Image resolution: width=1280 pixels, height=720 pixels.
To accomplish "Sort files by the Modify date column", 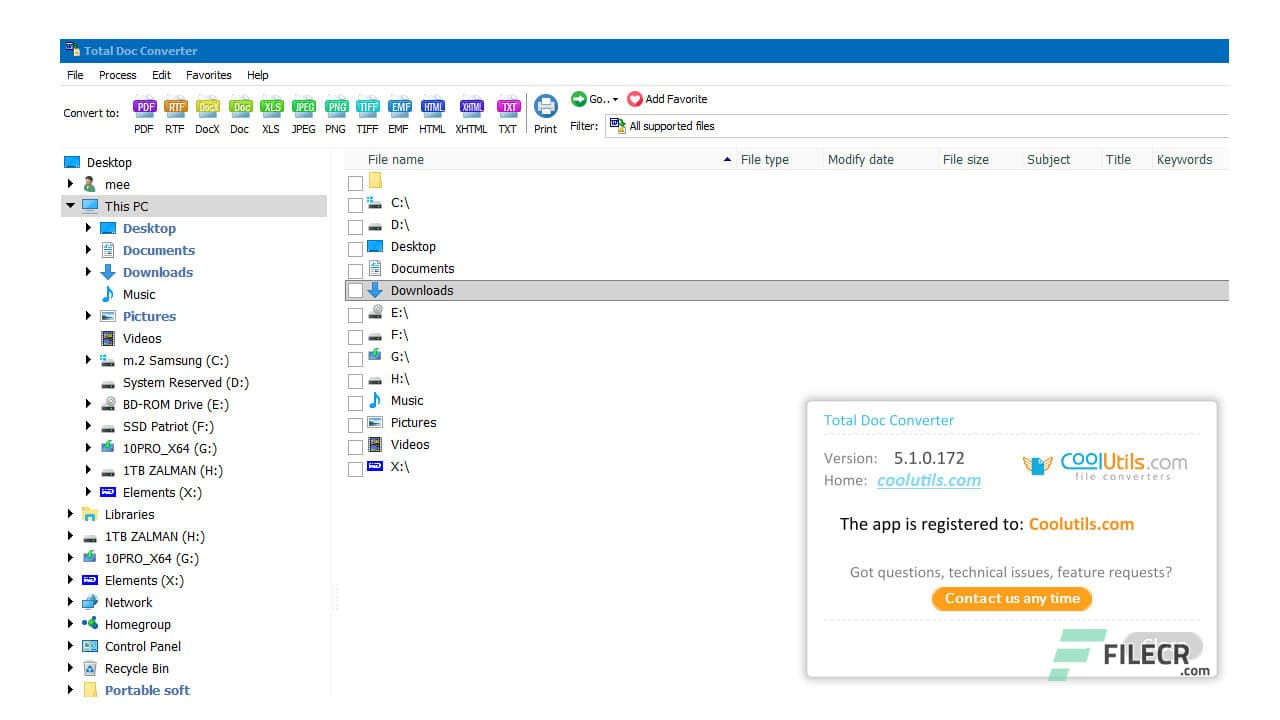I will pos(861,159).
